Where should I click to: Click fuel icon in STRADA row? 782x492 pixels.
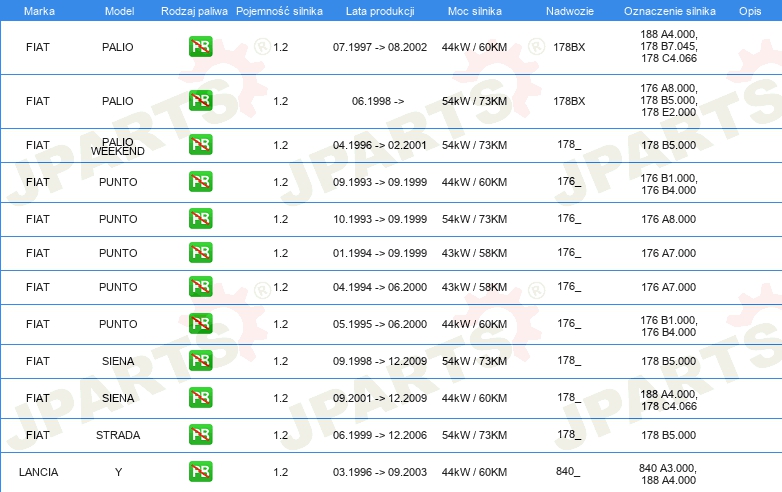(200, 434)
